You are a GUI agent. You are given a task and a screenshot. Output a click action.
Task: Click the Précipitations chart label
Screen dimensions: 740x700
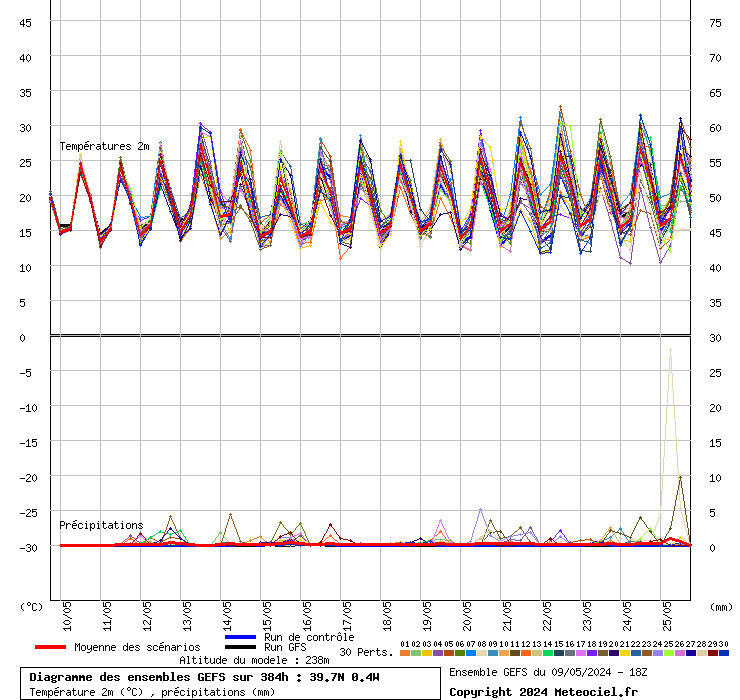100,525
